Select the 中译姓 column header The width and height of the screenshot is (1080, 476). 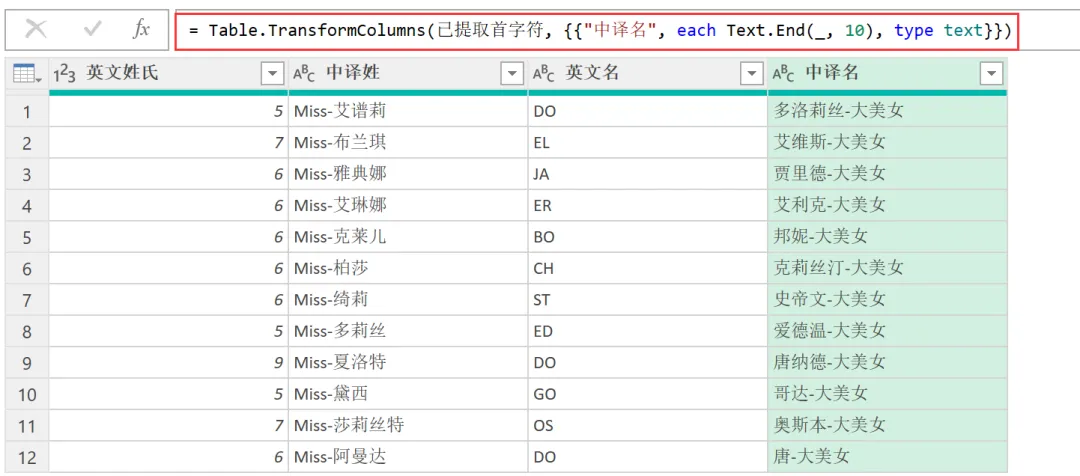tap(408, 74)
